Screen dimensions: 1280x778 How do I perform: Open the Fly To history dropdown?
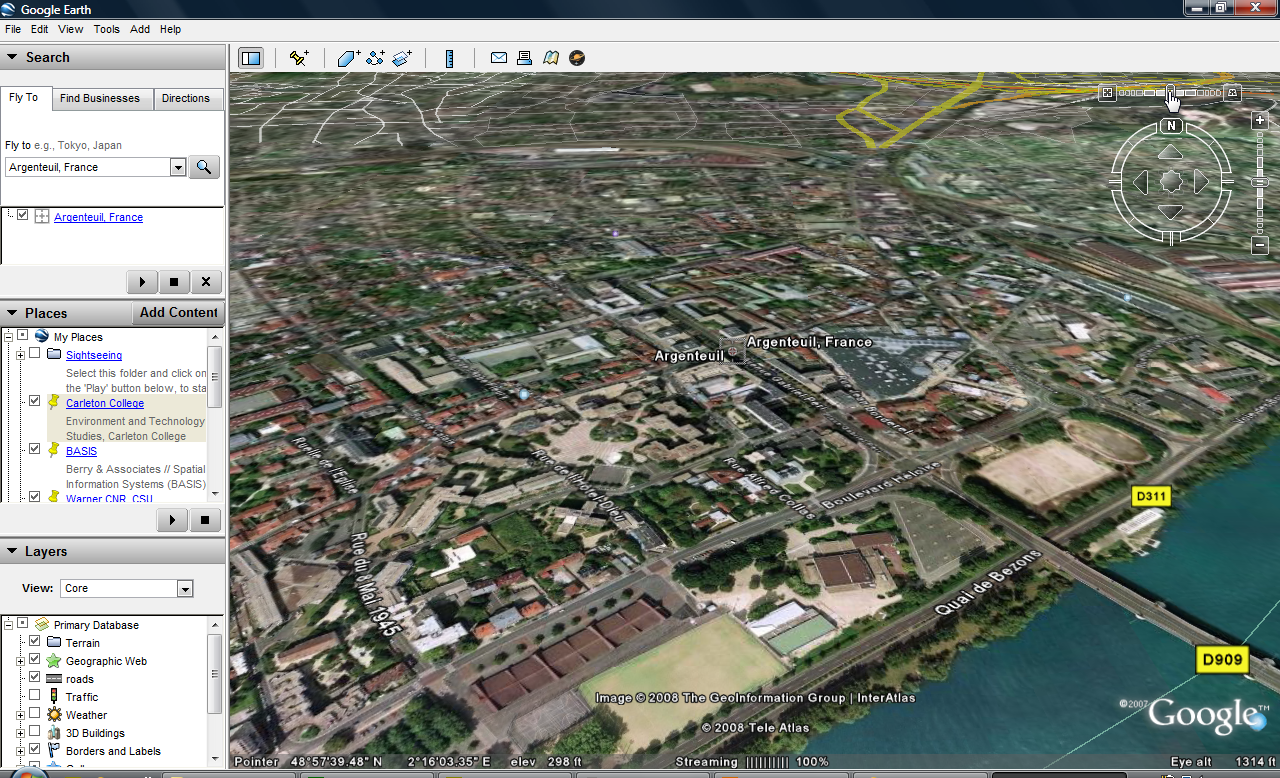(178, 167)
